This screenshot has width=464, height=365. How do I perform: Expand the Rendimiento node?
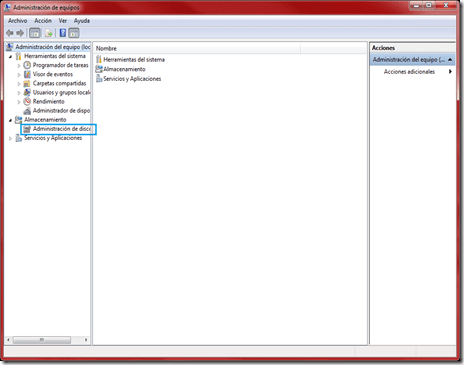coord(19,102)
